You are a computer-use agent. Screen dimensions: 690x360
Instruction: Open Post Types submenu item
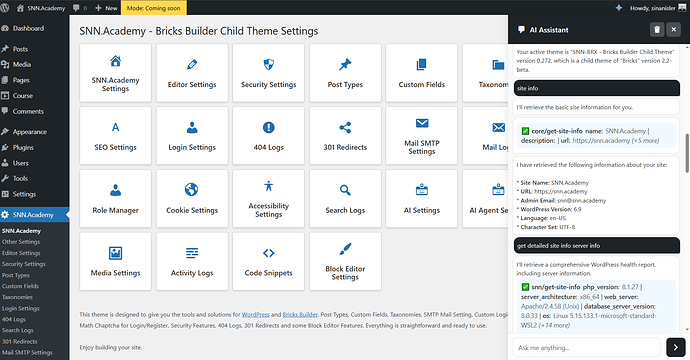tap(16, 275)
